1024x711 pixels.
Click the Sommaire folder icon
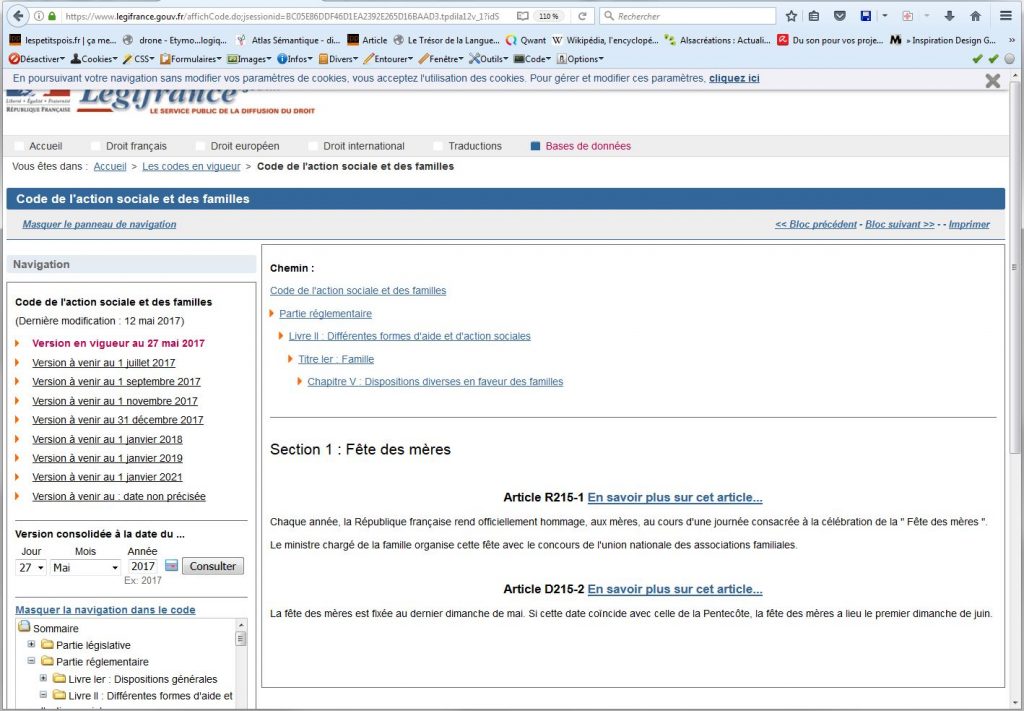[24, 628]
